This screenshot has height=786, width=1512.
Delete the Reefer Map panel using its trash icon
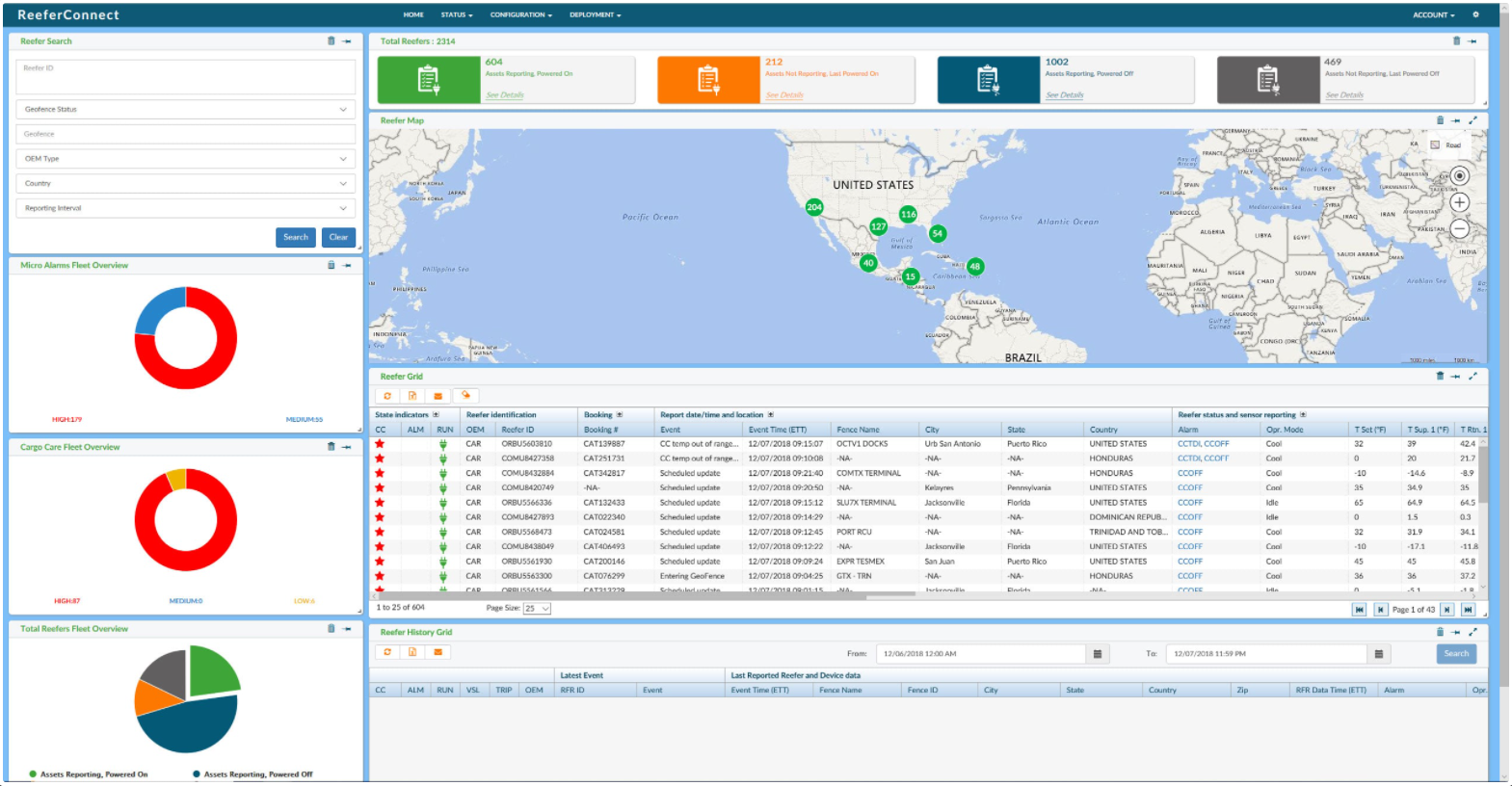coord(1440,120)
